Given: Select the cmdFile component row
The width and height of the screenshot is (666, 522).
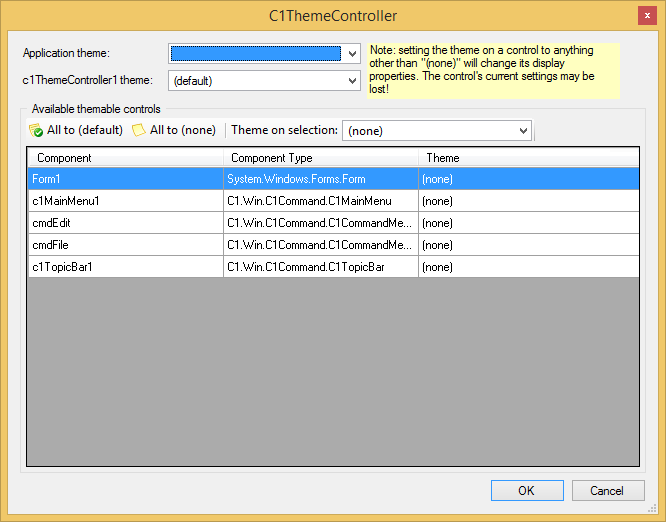Looking at the screenshot, I should tap(125, 245).
